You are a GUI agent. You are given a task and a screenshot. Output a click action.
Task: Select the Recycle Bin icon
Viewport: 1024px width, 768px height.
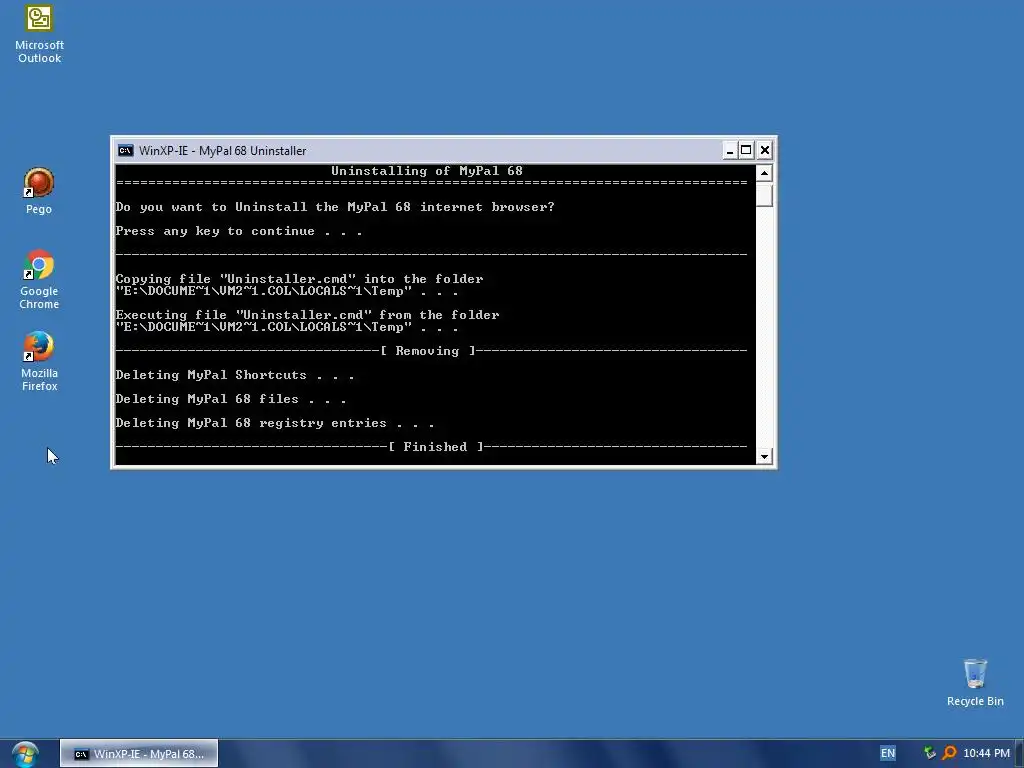[975, 683]
